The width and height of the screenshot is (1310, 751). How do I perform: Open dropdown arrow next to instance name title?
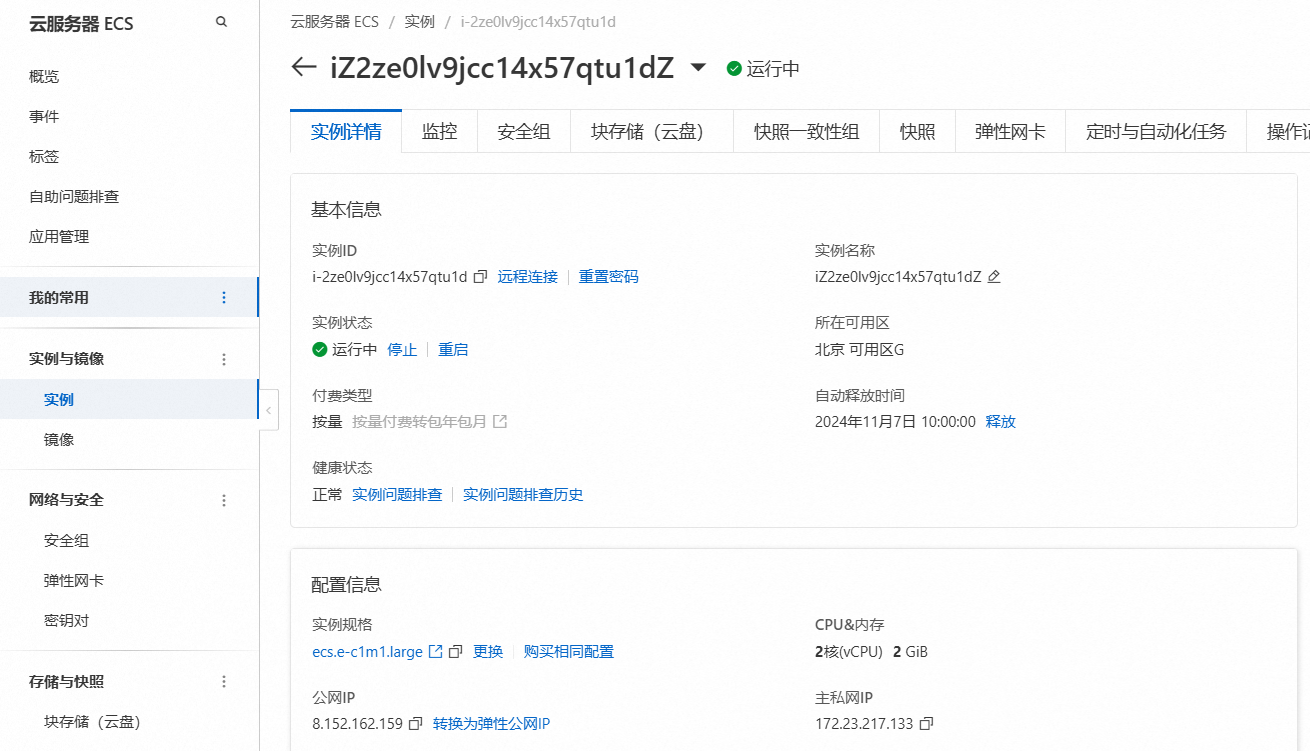[698, 68]
